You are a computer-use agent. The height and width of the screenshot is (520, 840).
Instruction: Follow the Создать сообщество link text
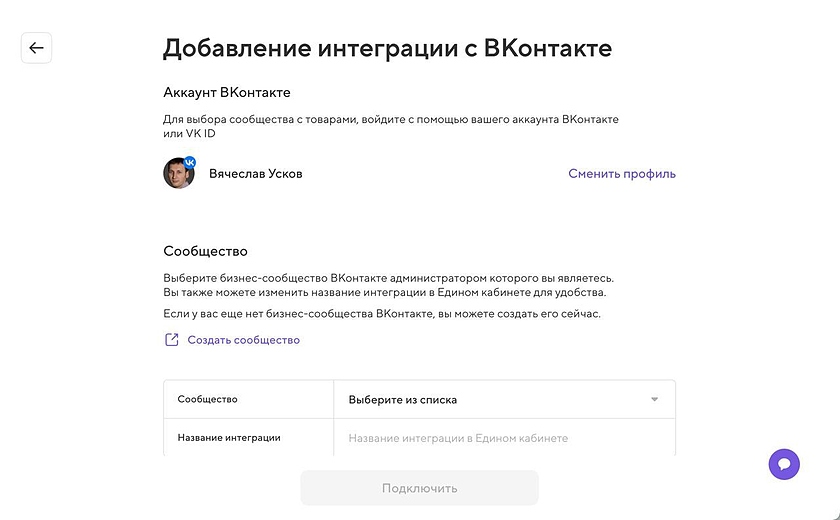tap(243, 340)
